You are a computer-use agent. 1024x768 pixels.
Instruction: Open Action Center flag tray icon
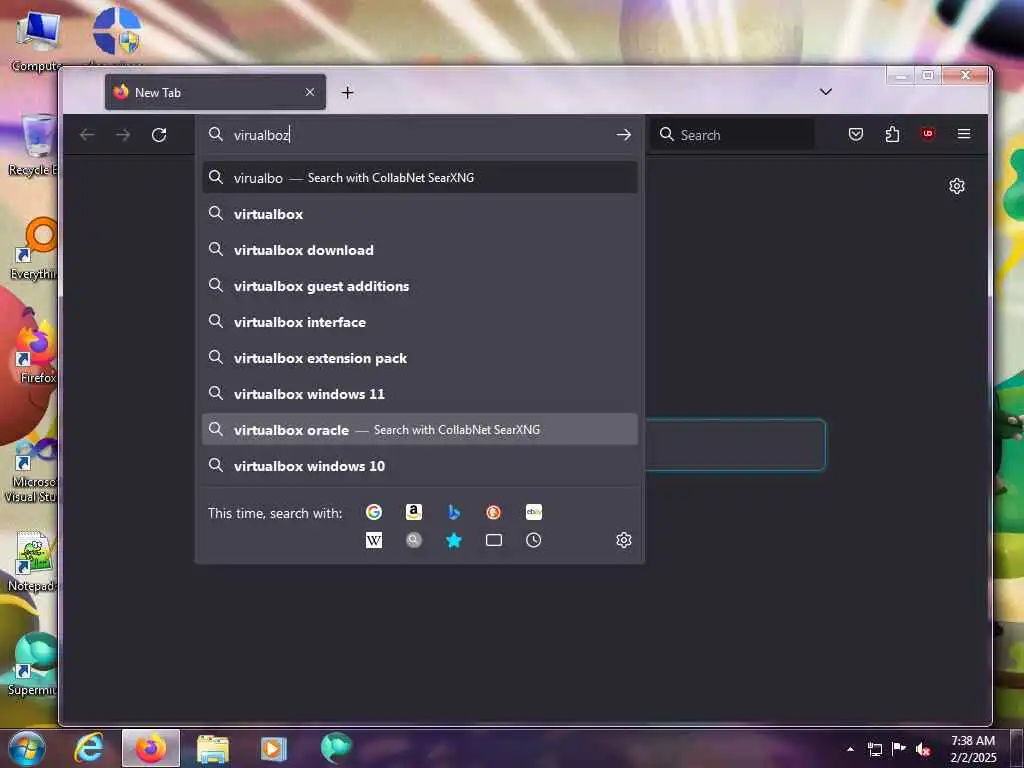(x=899, y=748)
